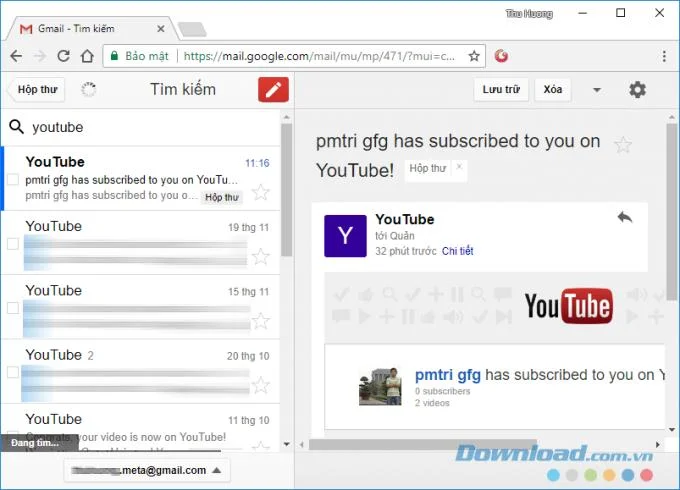
Task: Click the Xóa button
Action: 553,90
